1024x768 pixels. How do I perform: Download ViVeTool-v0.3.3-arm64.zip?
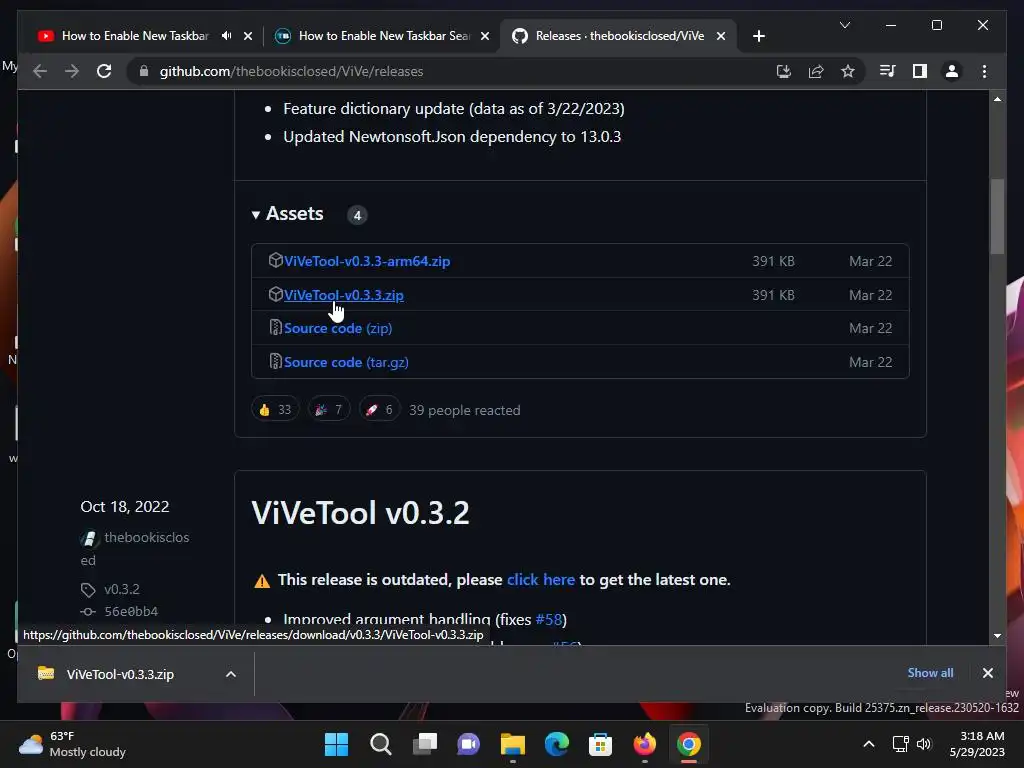pos(367,261)
